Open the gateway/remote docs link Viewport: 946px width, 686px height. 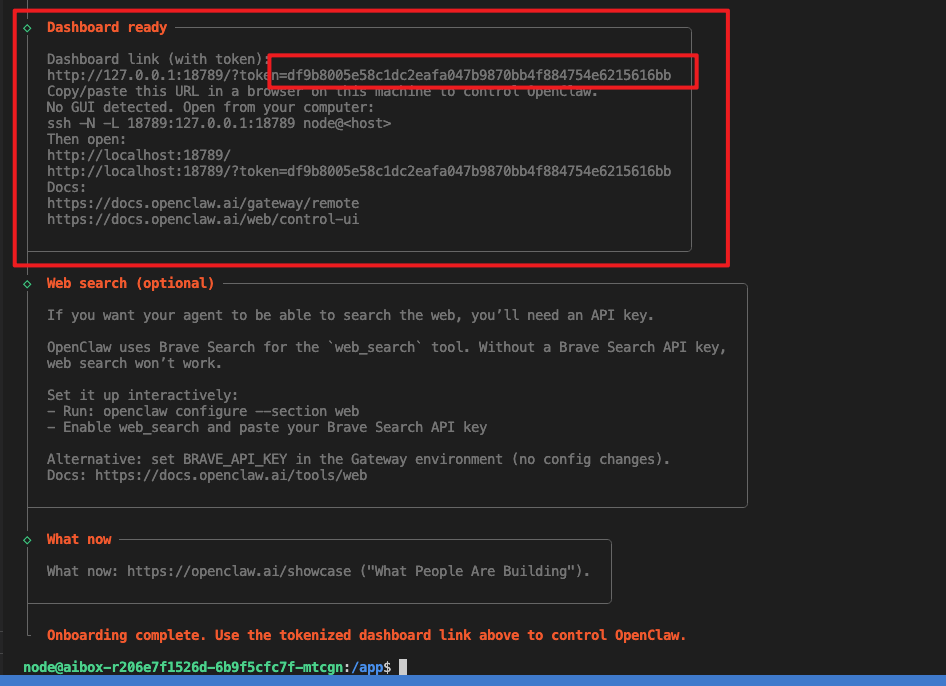[202, 203]
